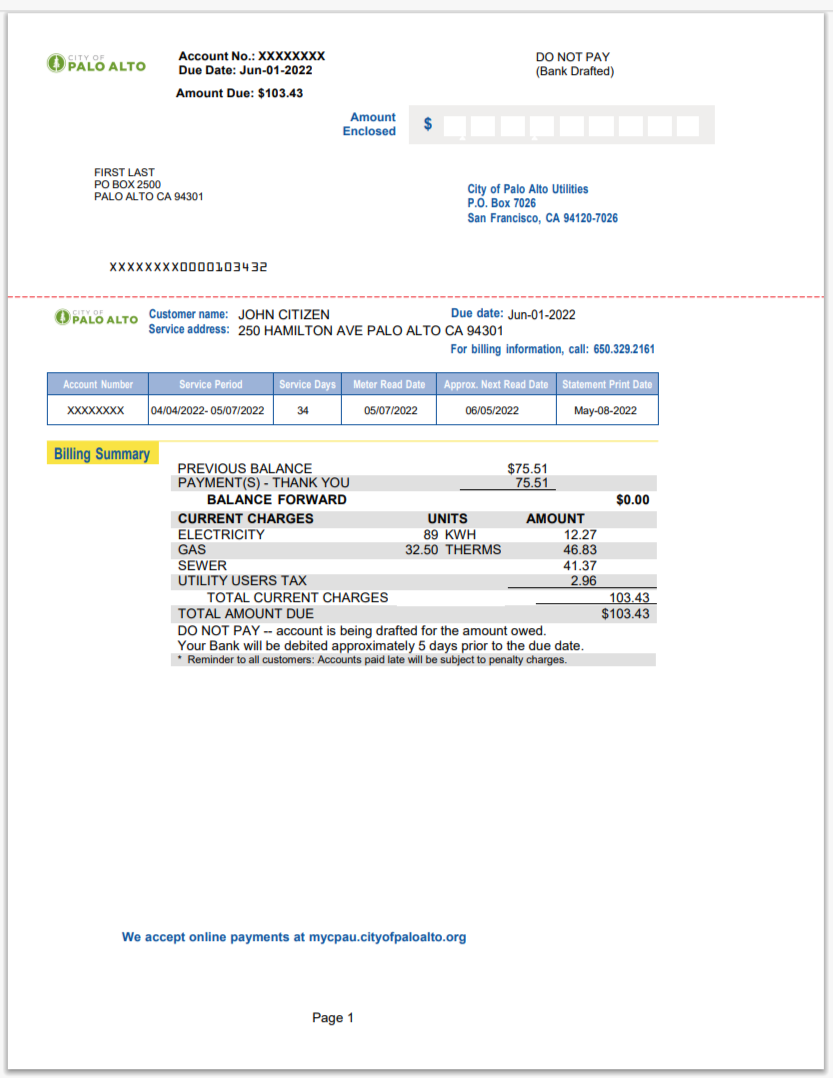Screen dimensions: 833x1078
Task: Click the Page 1 footer label
Action: pyautogui.click(x=333, y=1018)
